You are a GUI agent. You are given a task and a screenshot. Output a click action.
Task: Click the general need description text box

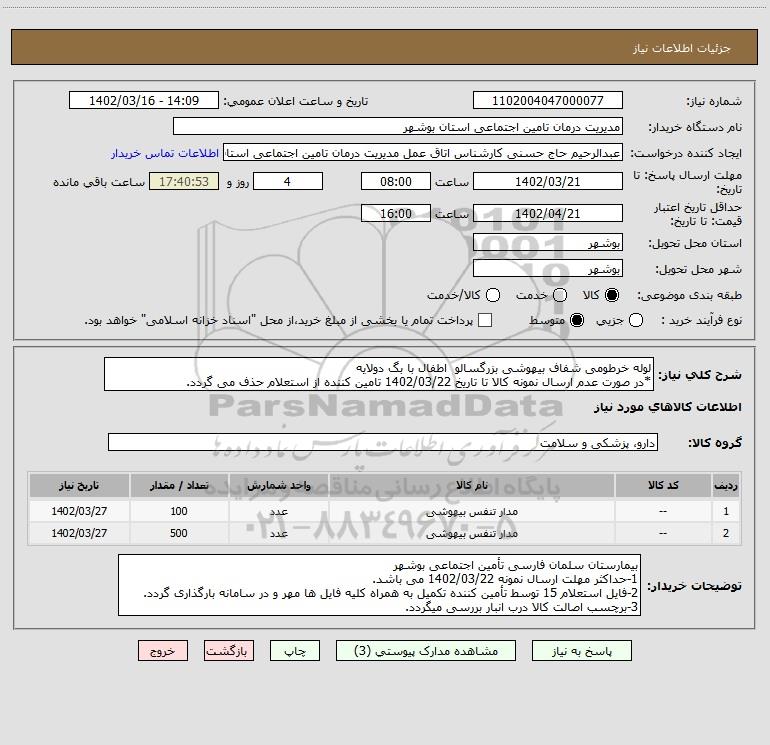coord(379,374)
